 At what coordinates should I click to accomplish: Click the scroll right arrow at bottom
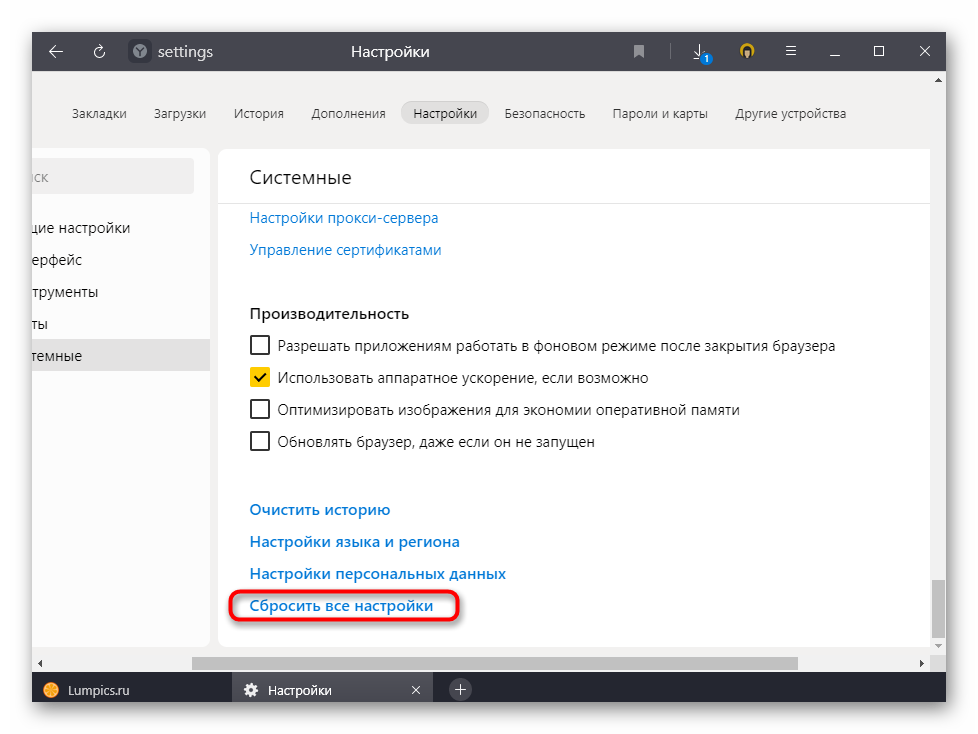click(921, 663)
